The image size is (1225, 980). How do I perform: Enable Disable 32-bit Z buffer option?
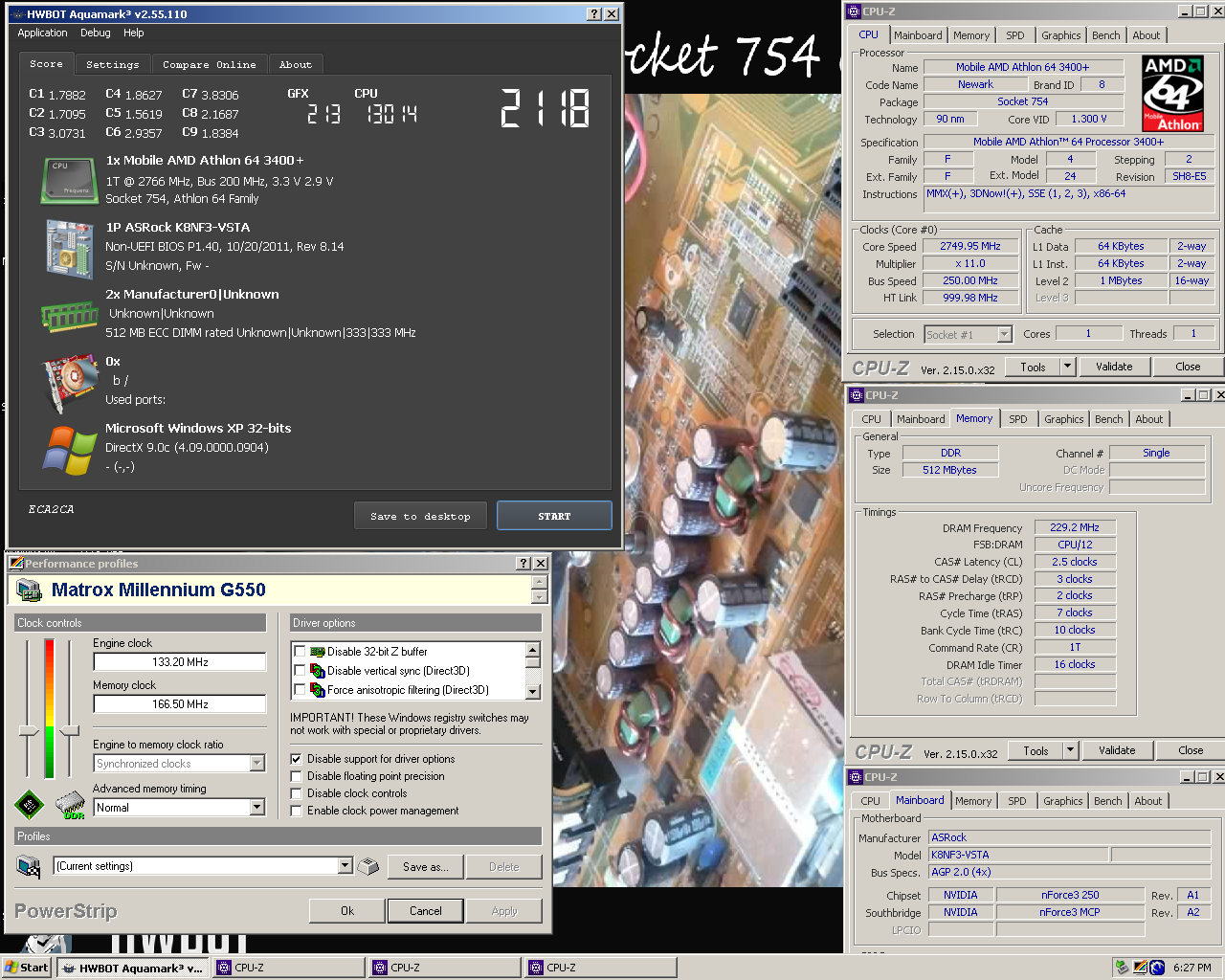[x=300, y=652]
